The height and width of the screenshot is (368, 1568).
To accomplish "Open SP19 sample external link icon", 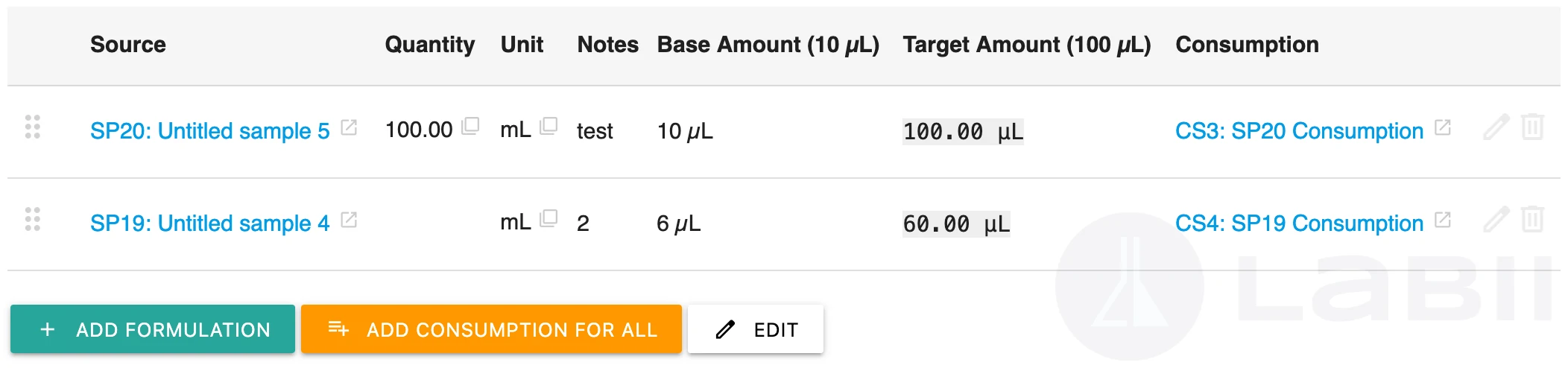I will 349,220.
